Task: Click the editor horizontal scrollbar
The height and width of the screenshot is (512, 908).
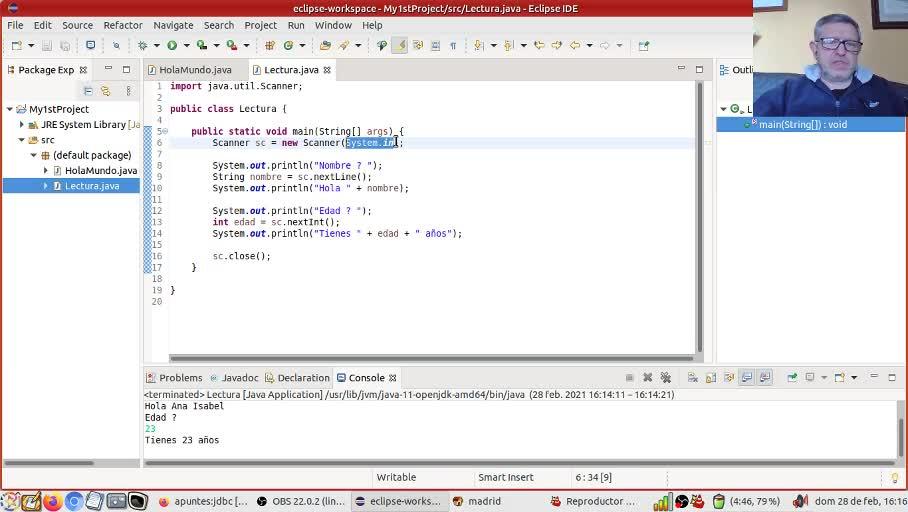Action: [430, 358]
